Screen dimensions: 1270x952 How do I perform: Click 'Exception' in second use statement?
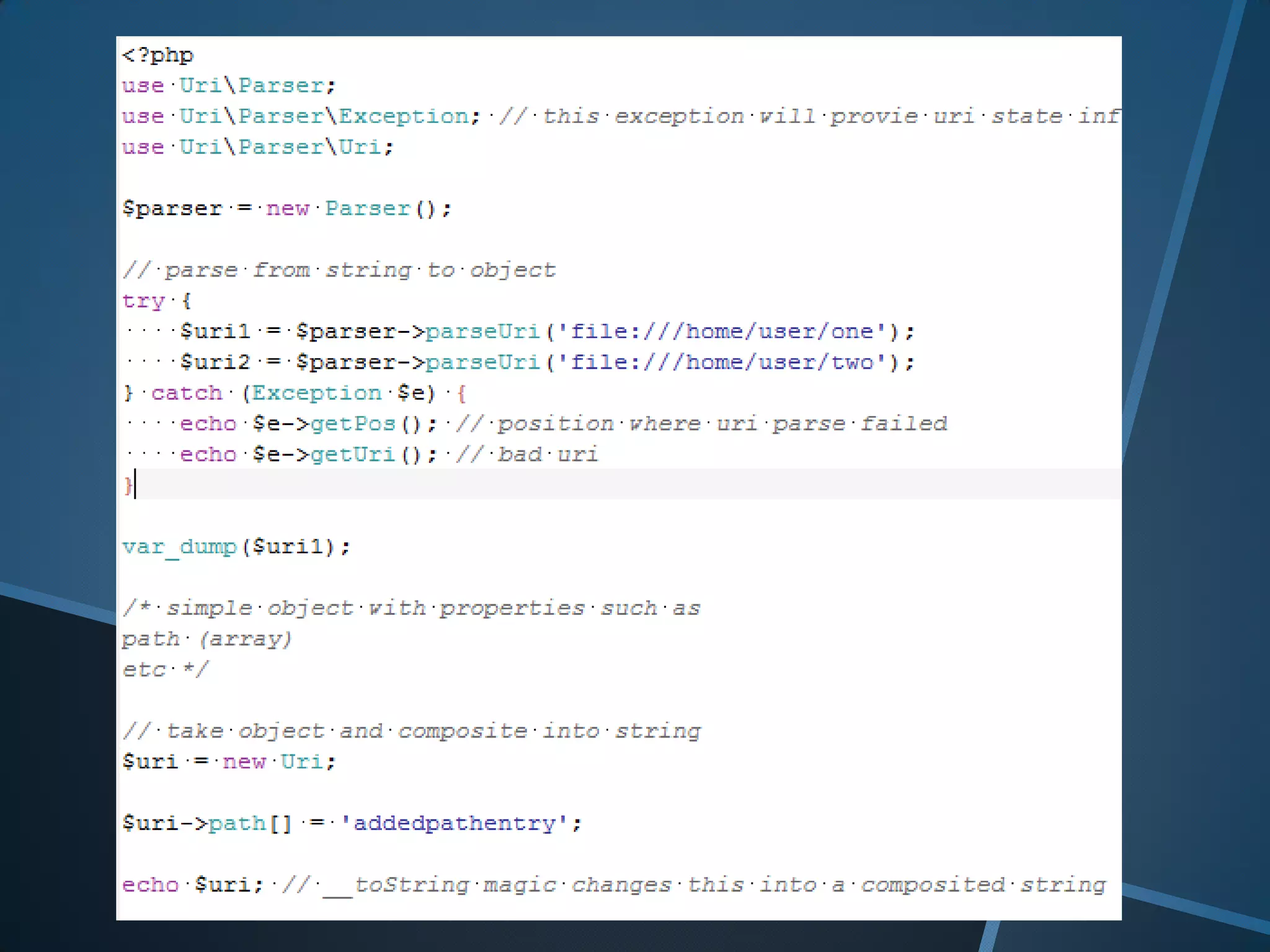(404, 117)
